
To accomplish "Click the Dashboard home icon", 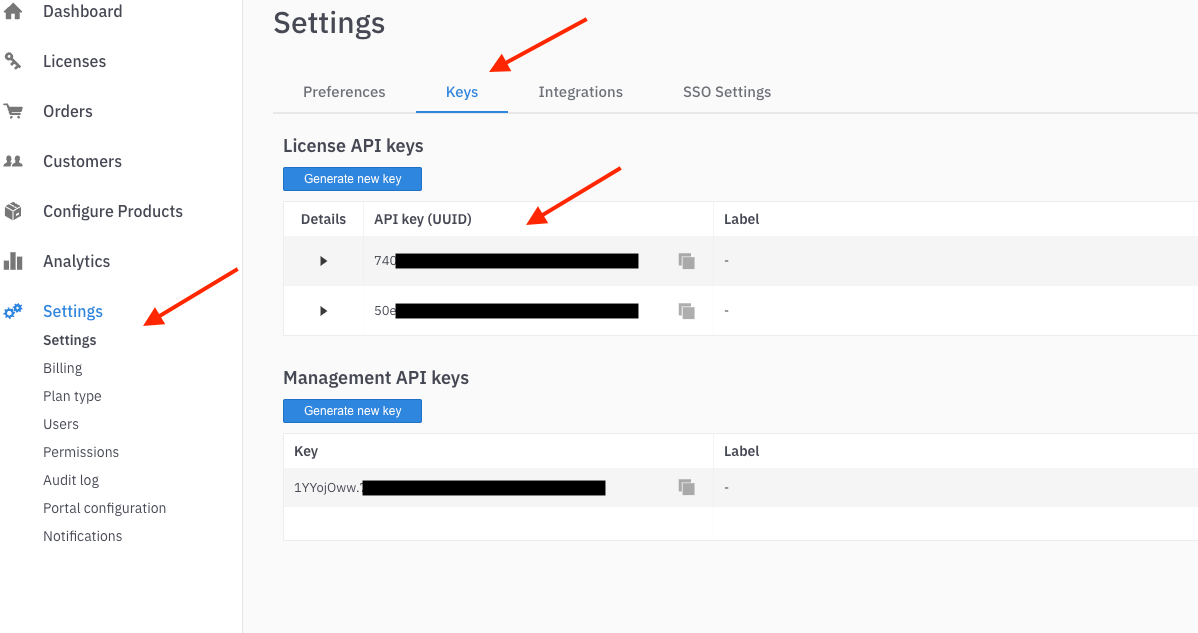I will click(x=13, y=12).
